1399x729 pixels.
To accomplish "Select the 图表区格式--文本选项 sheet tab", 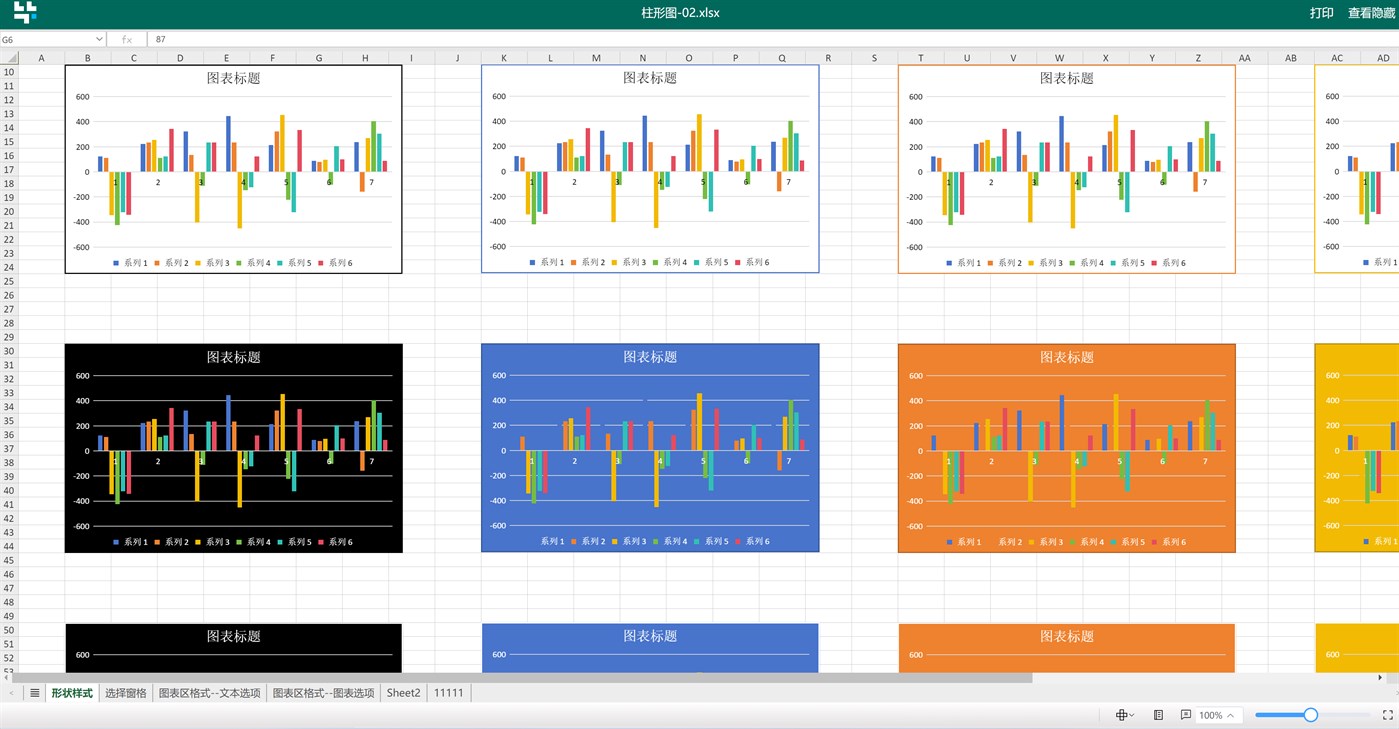I will (210, 692).
